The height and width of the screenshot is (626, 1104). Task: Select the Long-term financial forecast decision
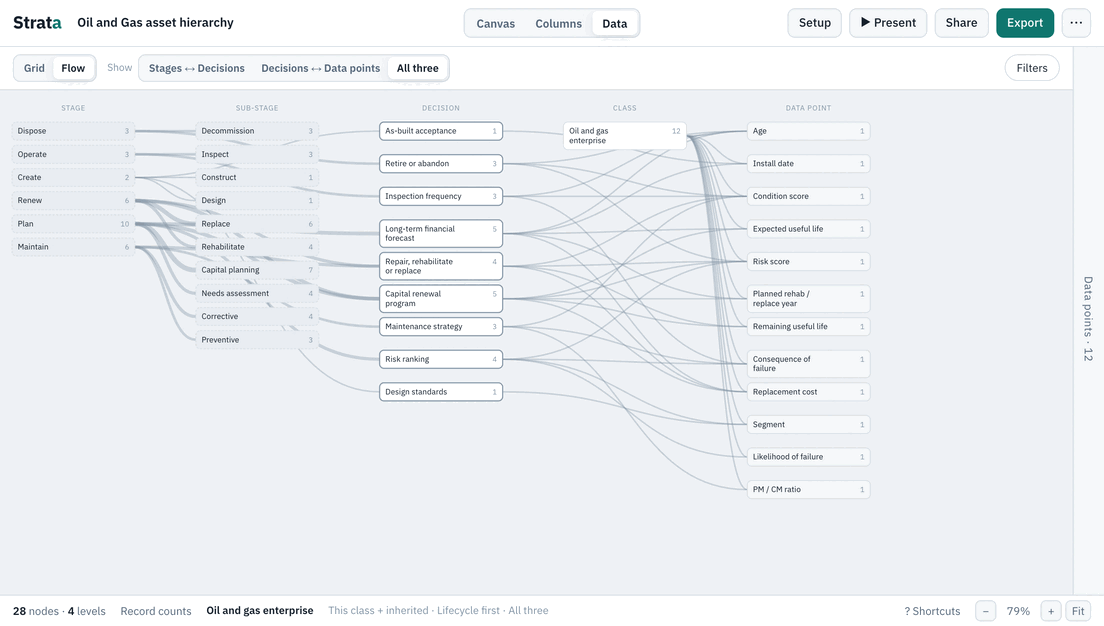click(x=441, y=233)
